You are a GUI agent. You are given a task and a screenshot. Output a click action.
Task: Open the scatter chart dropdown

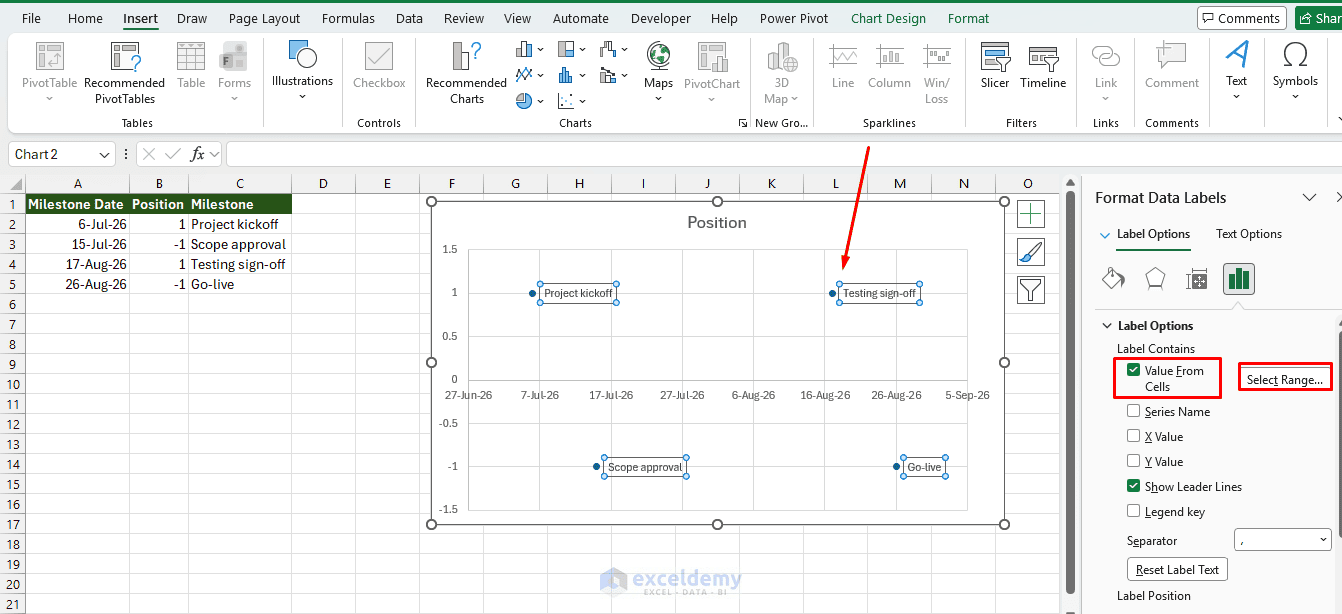571,100
